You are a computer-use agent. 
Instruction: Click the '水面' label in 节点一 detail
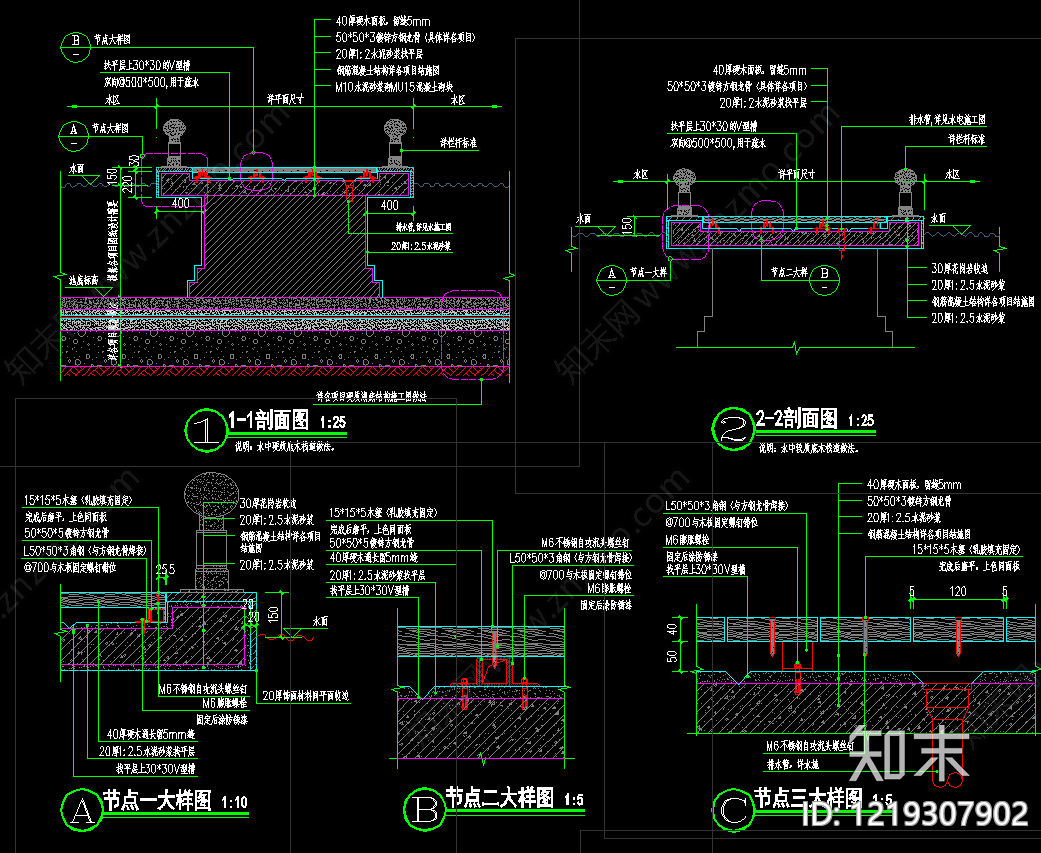[320, 621]
